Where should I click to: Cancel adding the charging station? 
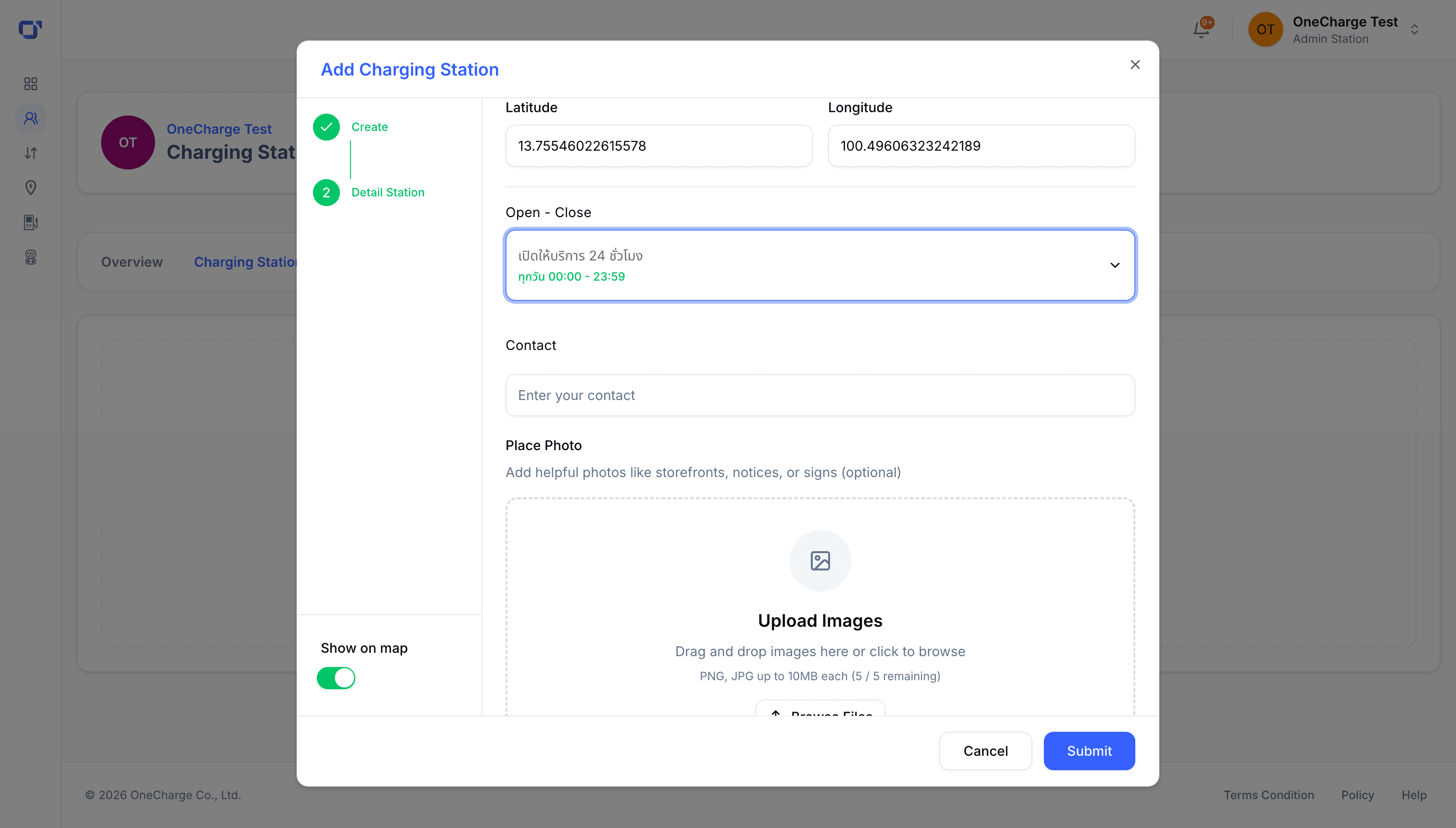coord(985,750)
